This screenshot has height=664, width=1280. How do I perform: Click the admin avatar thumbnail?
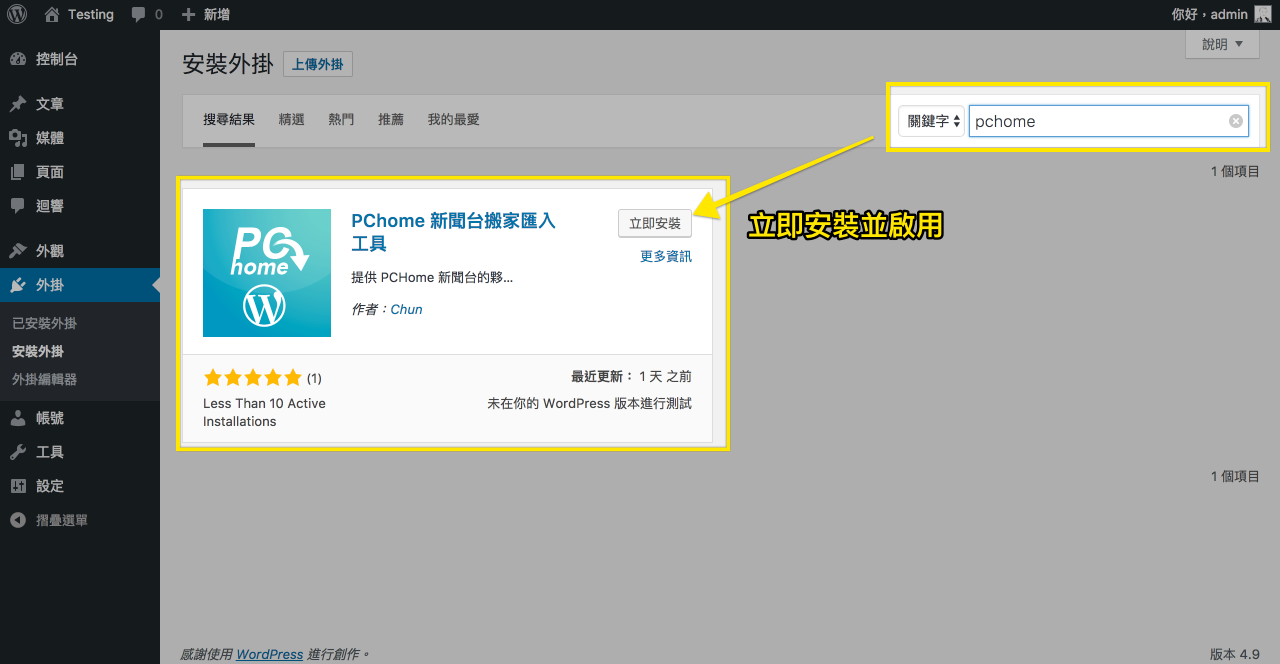click(1263, 14)
